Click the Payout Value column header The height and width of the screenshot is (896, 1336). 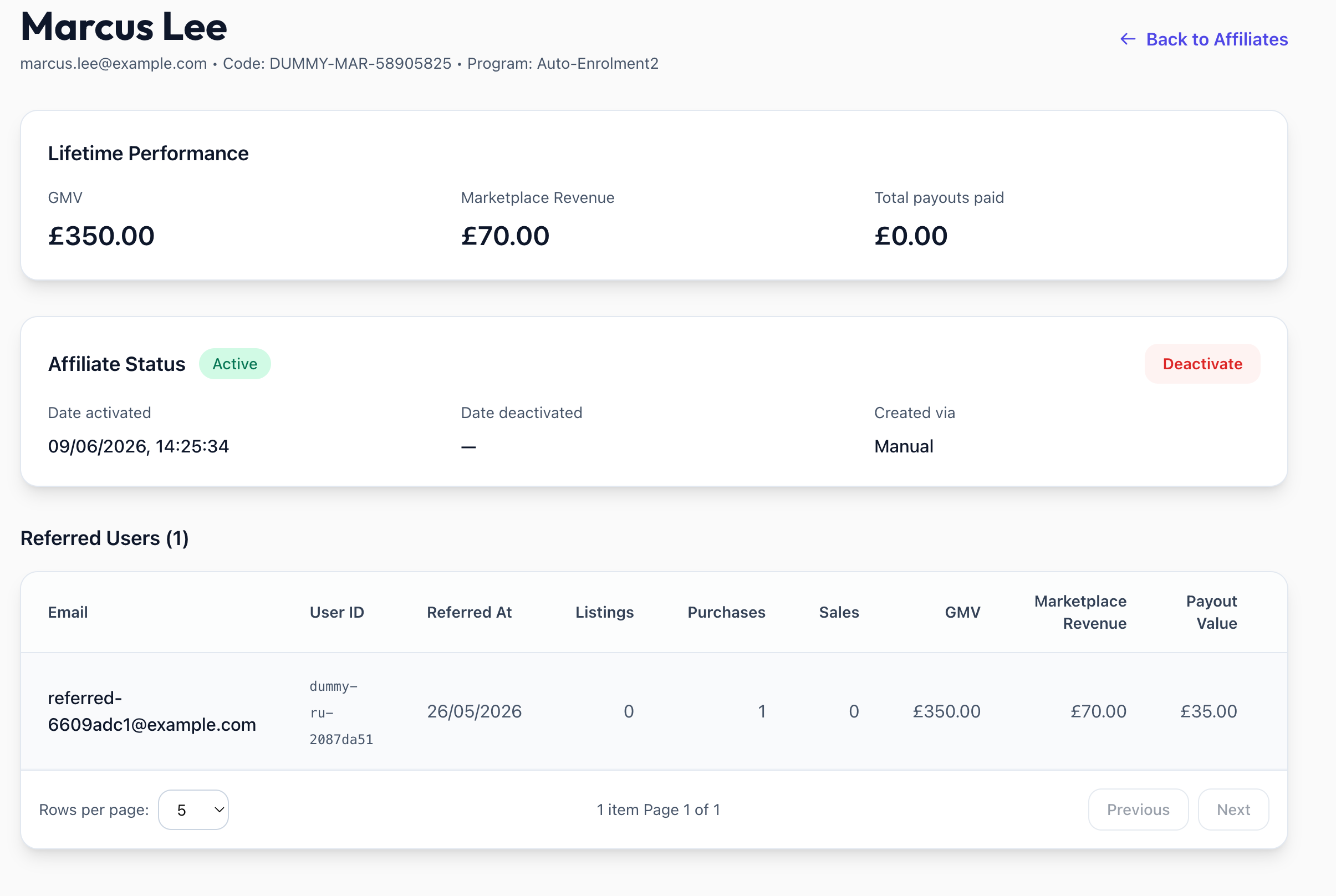[x=1211, y=612]
